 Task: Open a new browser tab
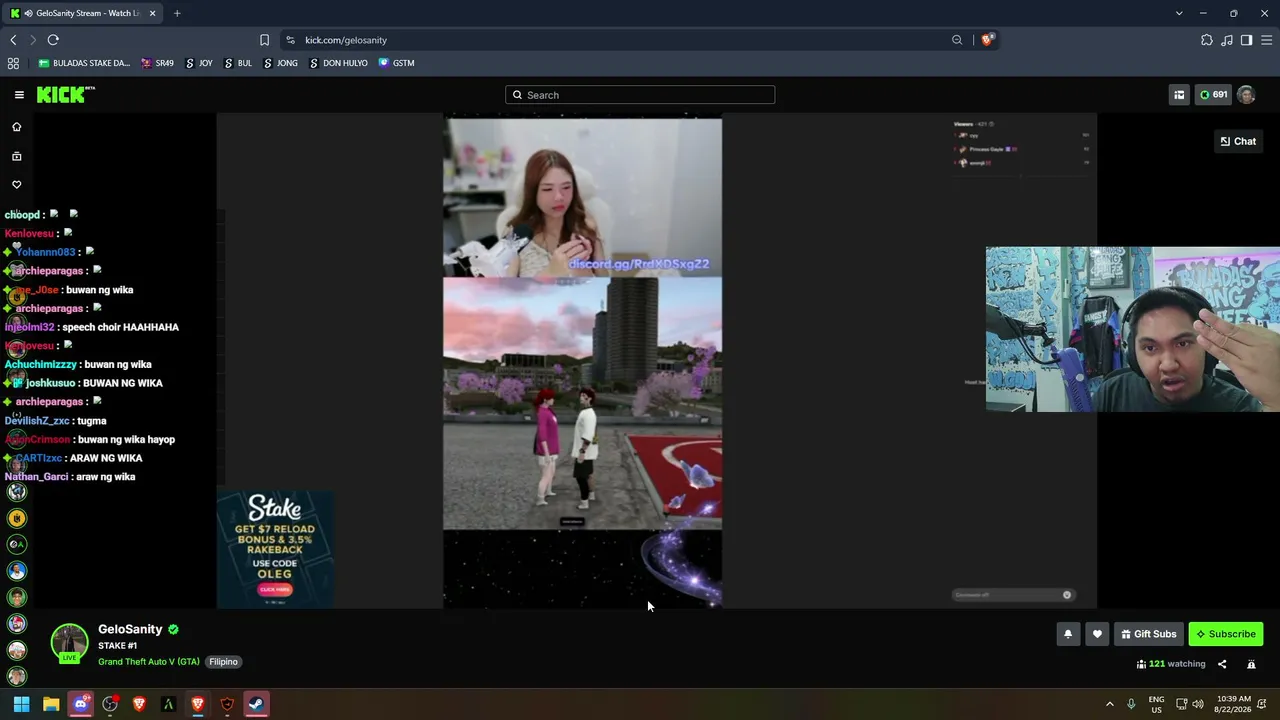[177, 13]
